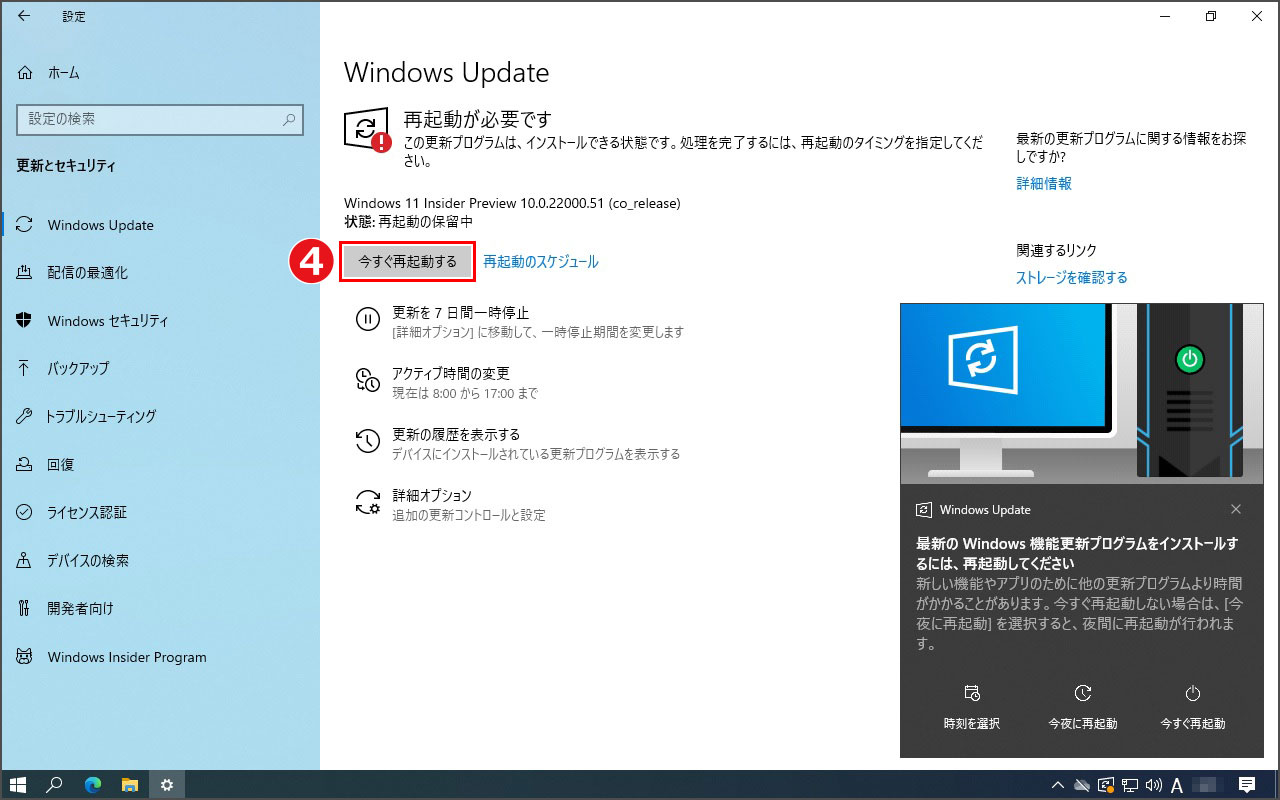Click 時刻を選択 in the notification
Image resolution: width=1280 pixels, height=800 pixels.
(972, 708)
